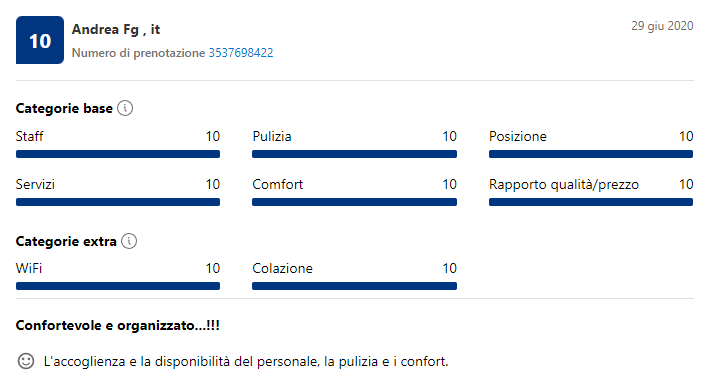Click the blue score badge showing 10

coord(40,40)
